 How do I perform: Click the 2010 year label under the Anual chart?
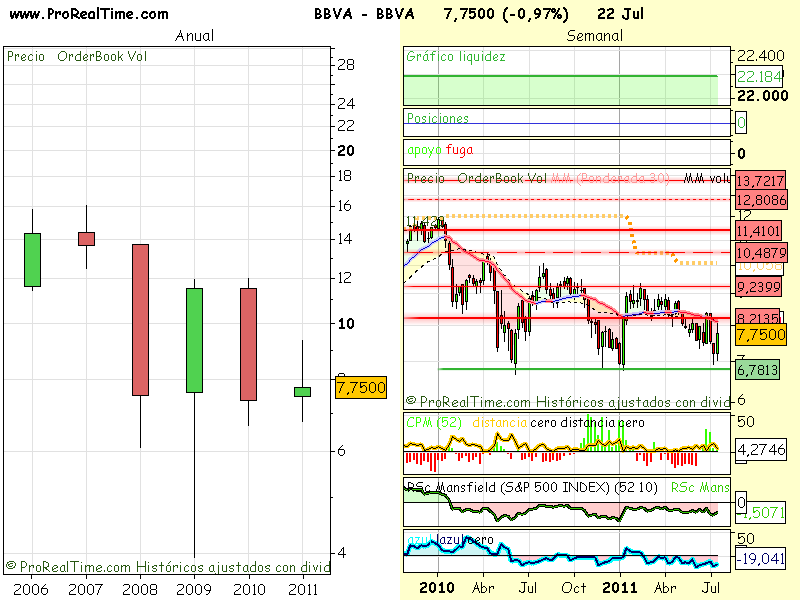click(x=249, y=589)
